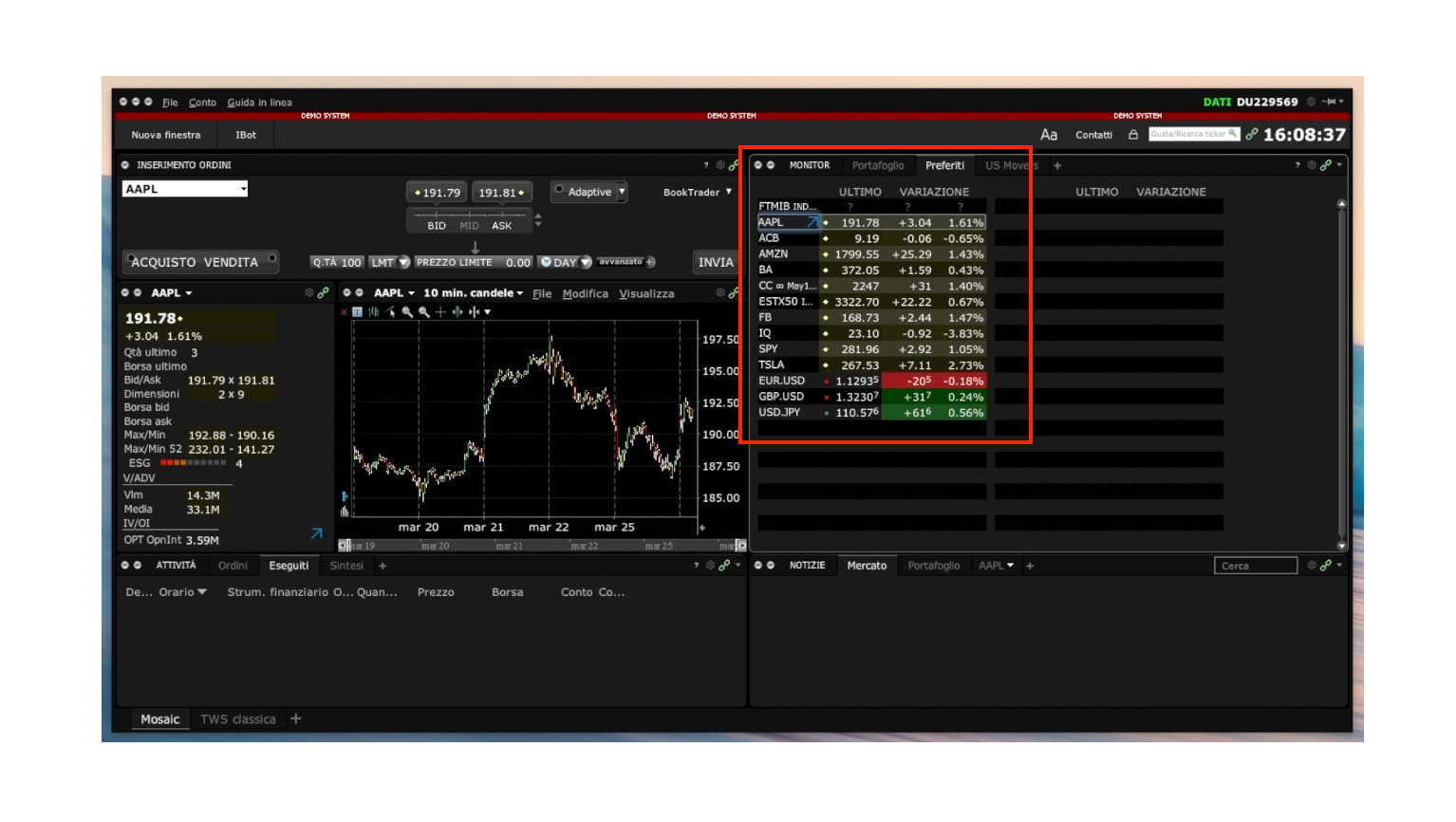Screen dimensions: 1456x822
Task: Click the 191.79 bid price button
Action: [x=436, y=193]
